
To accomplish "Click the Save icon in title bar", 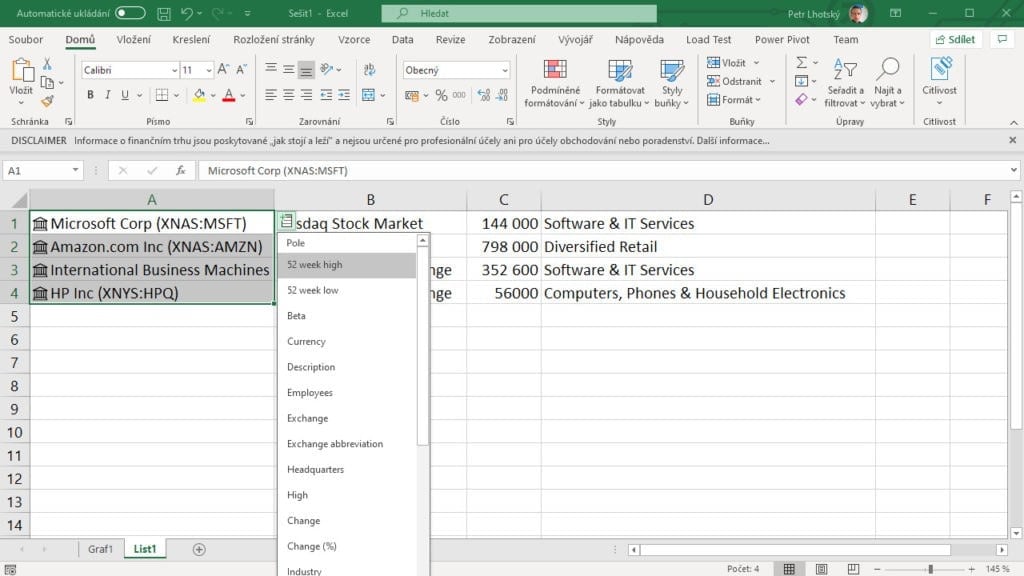I will point(162,13).
